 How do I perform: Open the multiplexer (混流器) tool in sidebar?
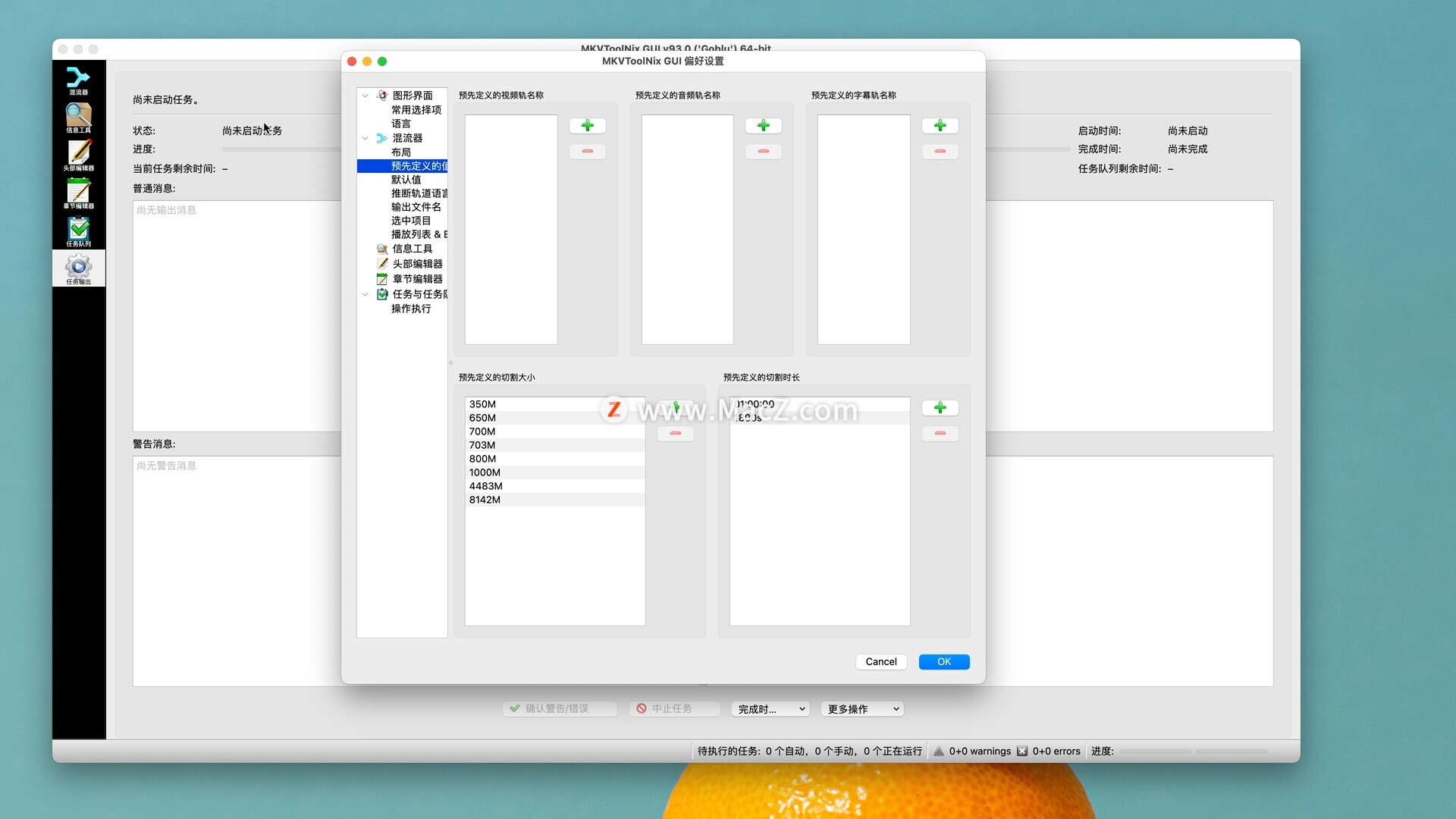(x=78, y=80)
